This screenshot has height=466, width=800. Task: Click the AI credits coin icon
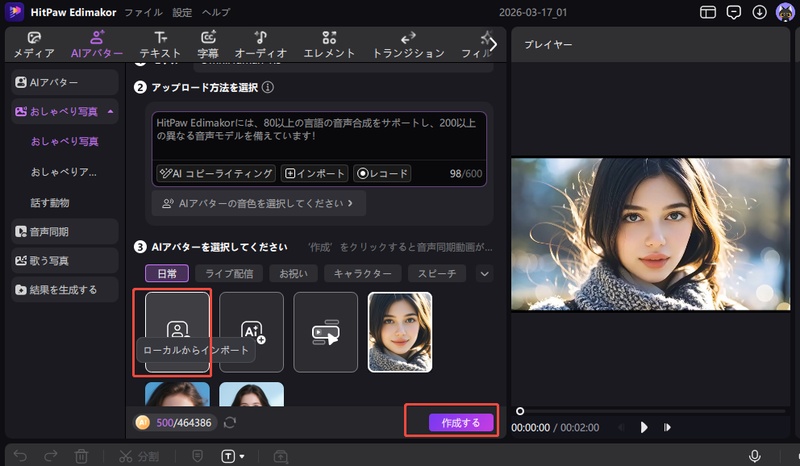(x=143, y=423)
